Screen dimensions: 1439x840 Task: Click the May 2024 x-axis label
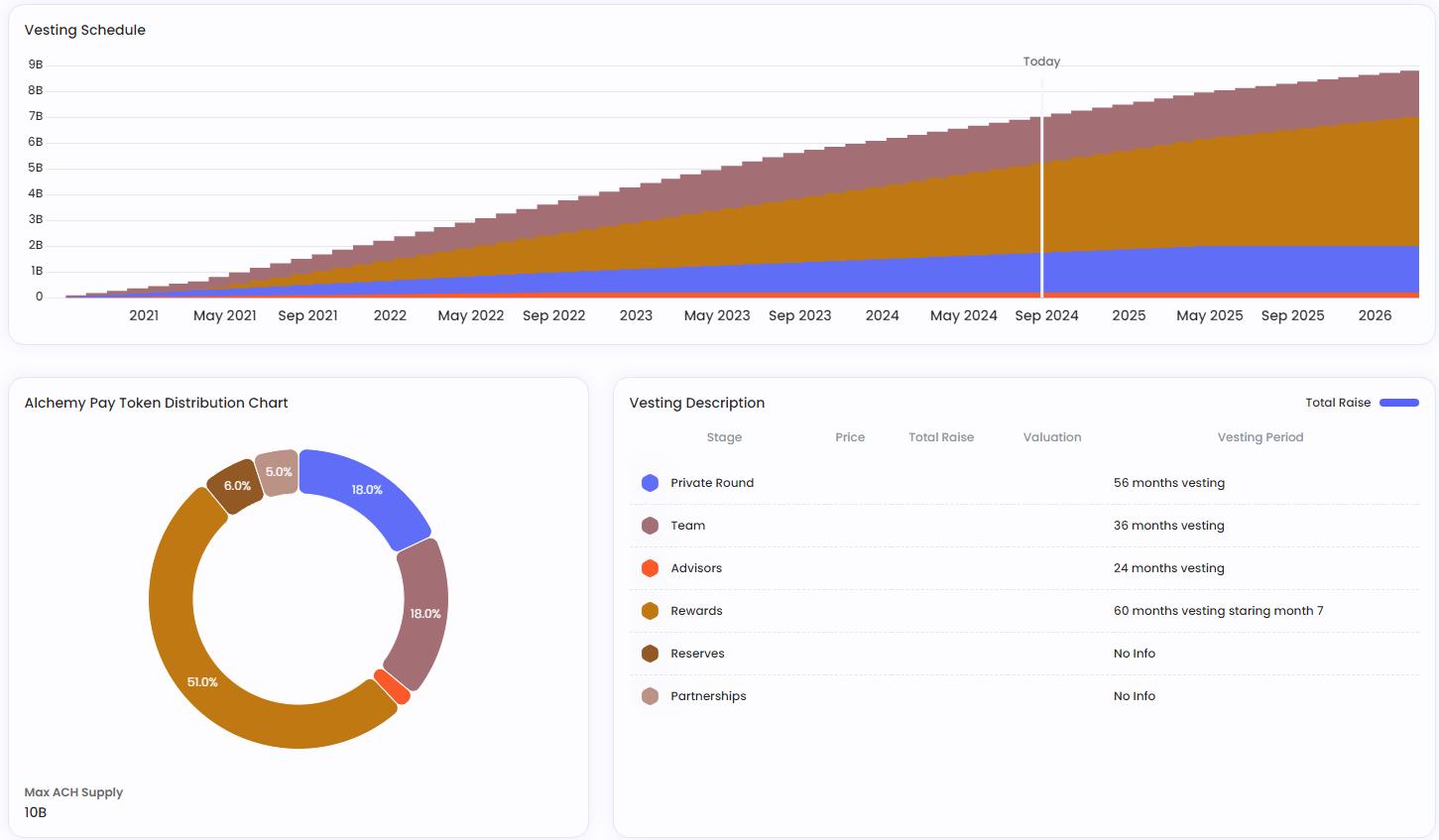pyautogui.click(x=964, y=315)
